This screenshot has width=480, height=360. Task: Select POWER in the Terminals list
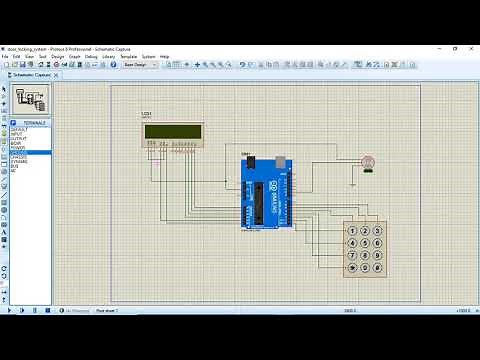tap(17, 148)
